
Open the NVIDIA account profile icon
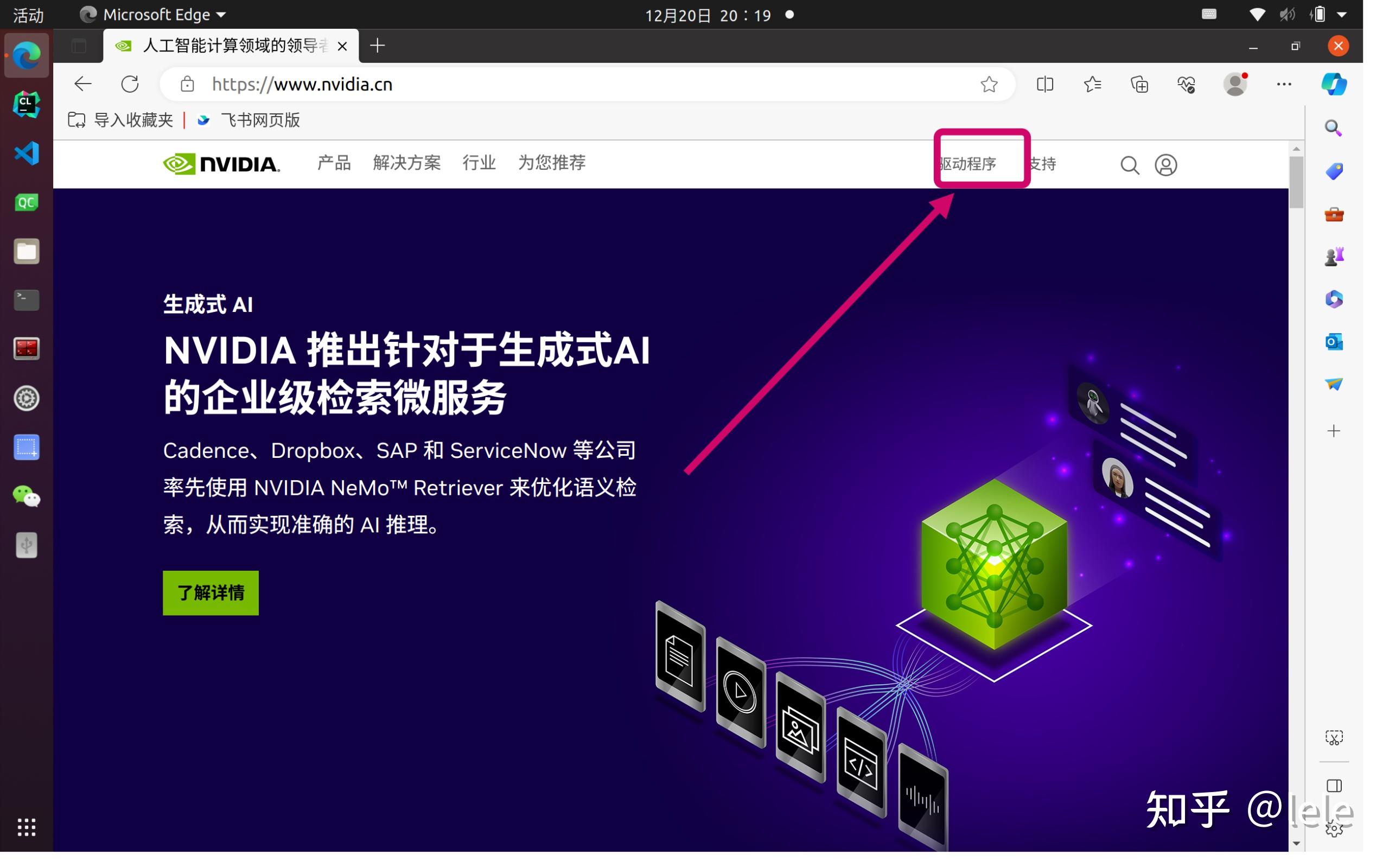pos(1167,165)
